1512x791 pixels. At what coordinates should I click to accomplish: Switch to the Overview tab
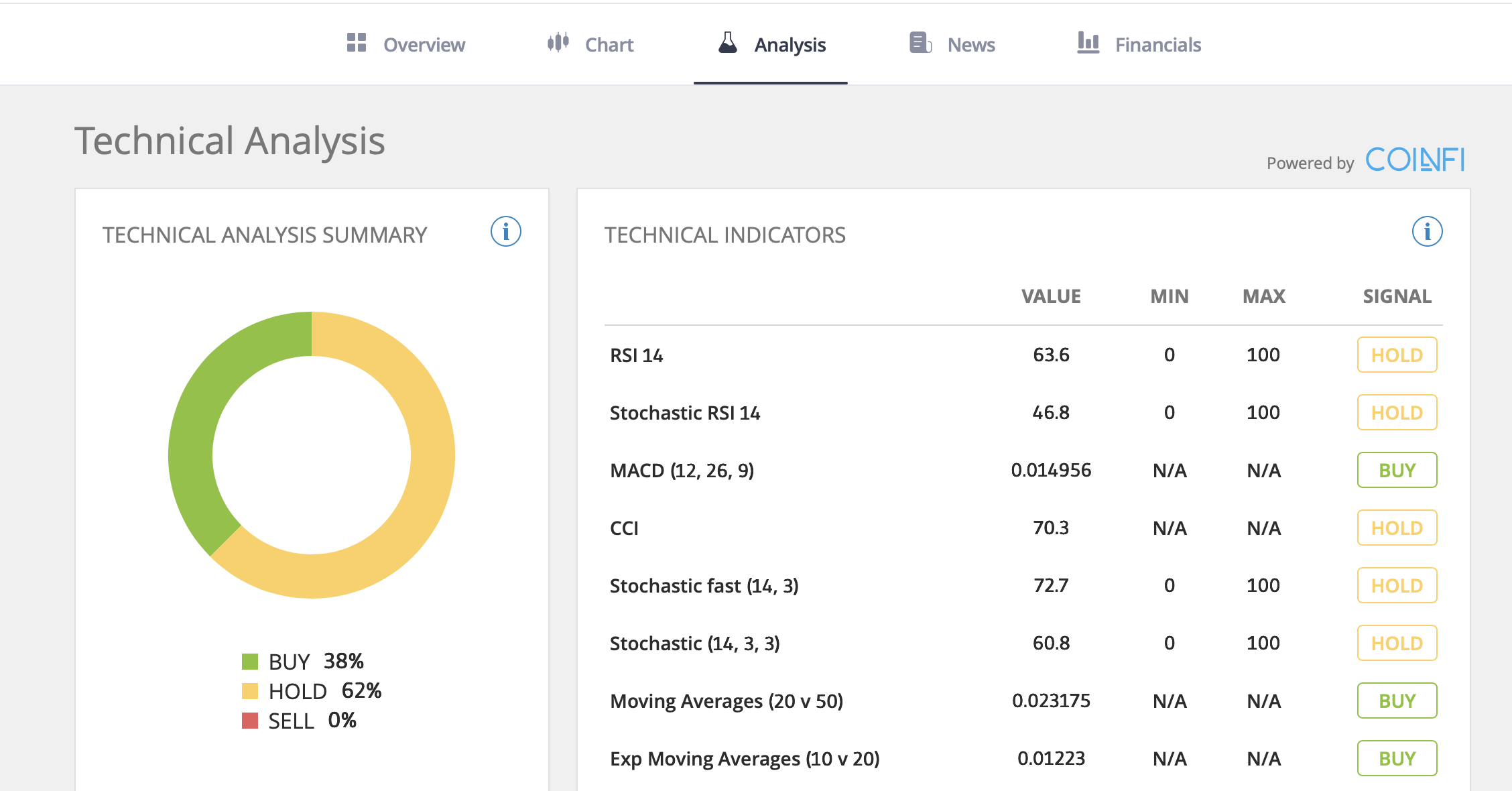(x=405, y=44)
